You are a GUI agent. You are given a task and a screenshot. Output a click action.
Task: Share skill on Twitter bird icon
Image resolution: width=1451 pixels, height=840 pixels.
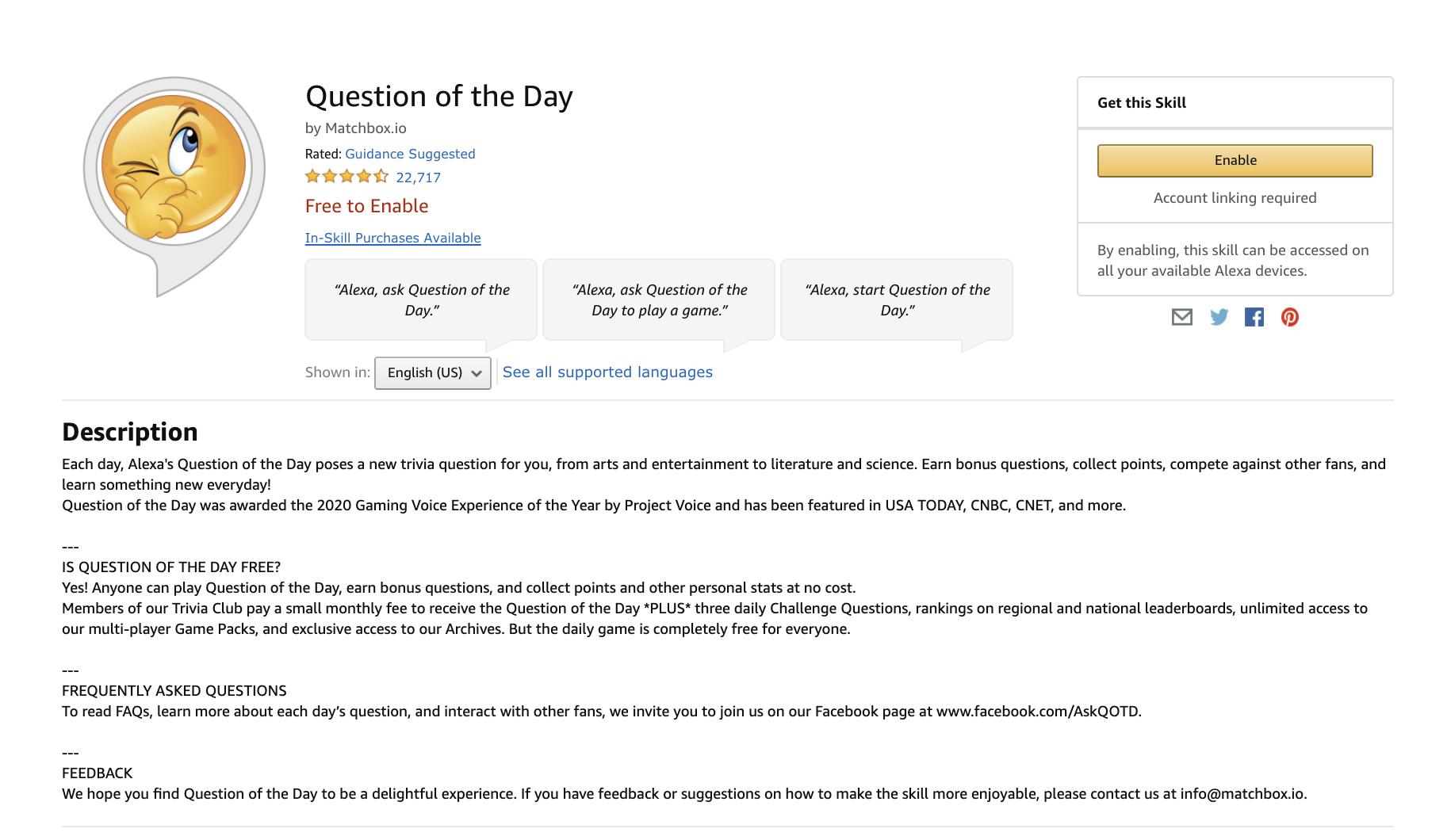[1219, 317]
